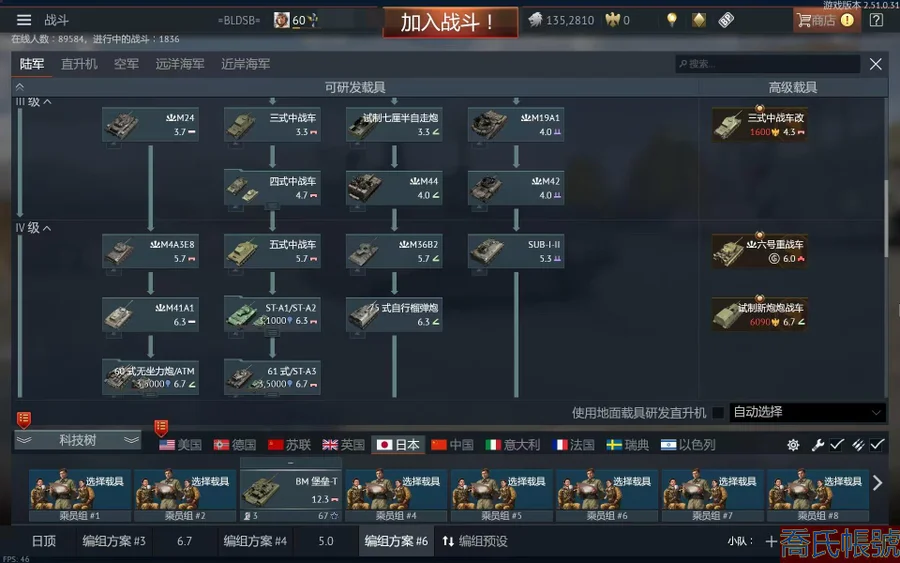Screen dimensions: 900x563
Task: Collapse the III 级 rank section
Action: (47, 102)
